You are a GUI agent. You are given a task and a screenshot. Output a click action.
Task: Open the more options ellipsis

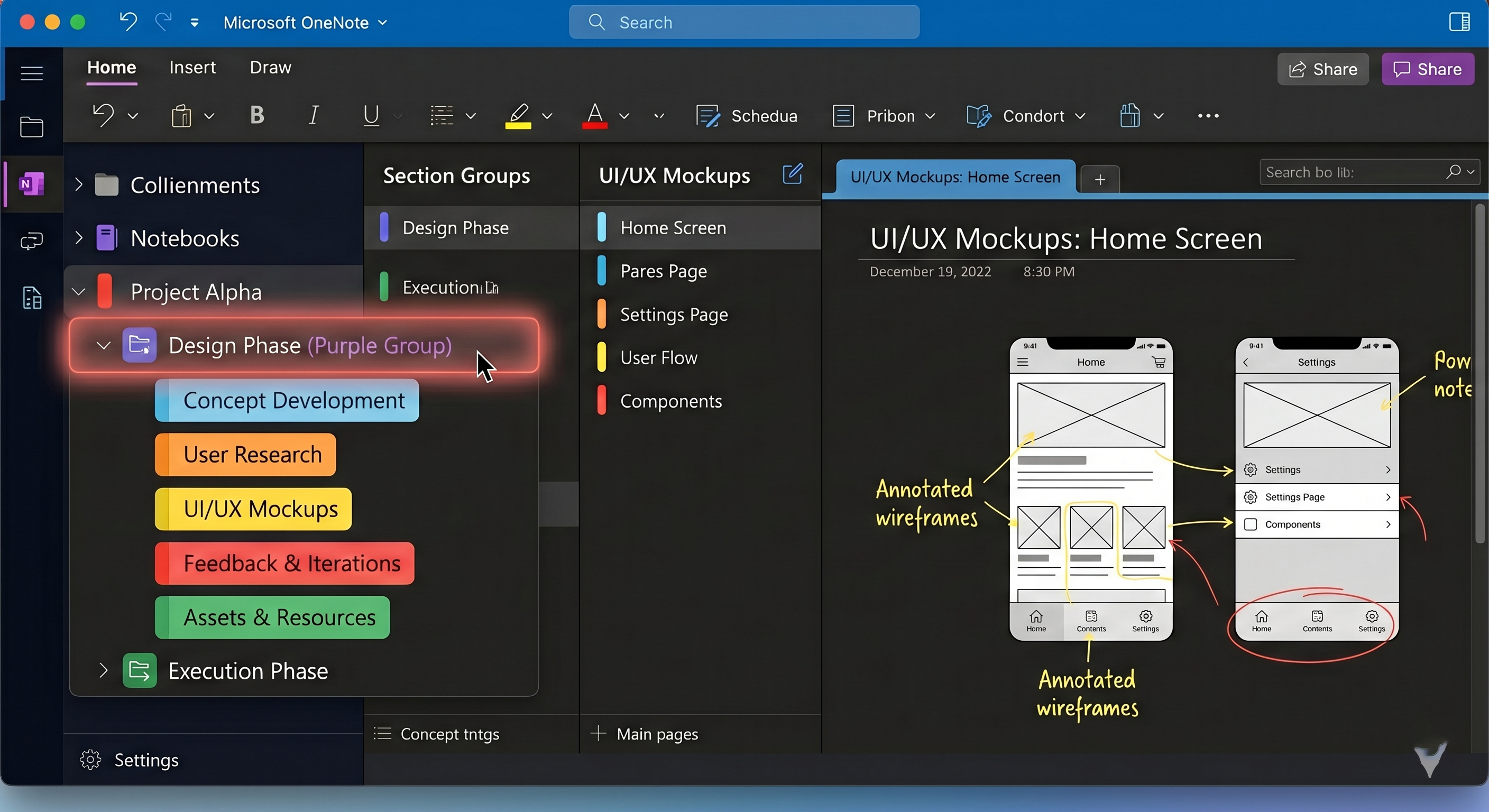[1208, 116]
